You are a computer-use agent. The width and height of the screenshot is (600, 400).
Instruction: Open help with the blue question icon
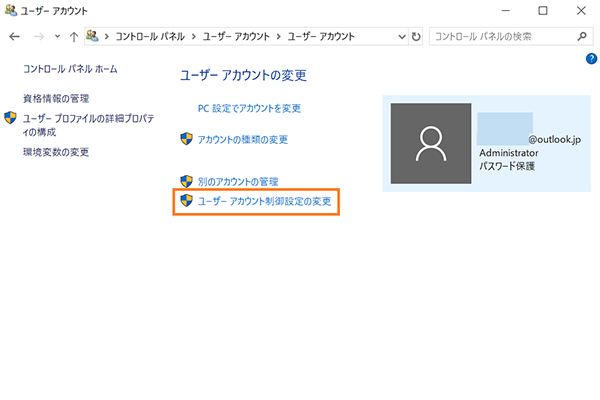click(x=591, y=59)
